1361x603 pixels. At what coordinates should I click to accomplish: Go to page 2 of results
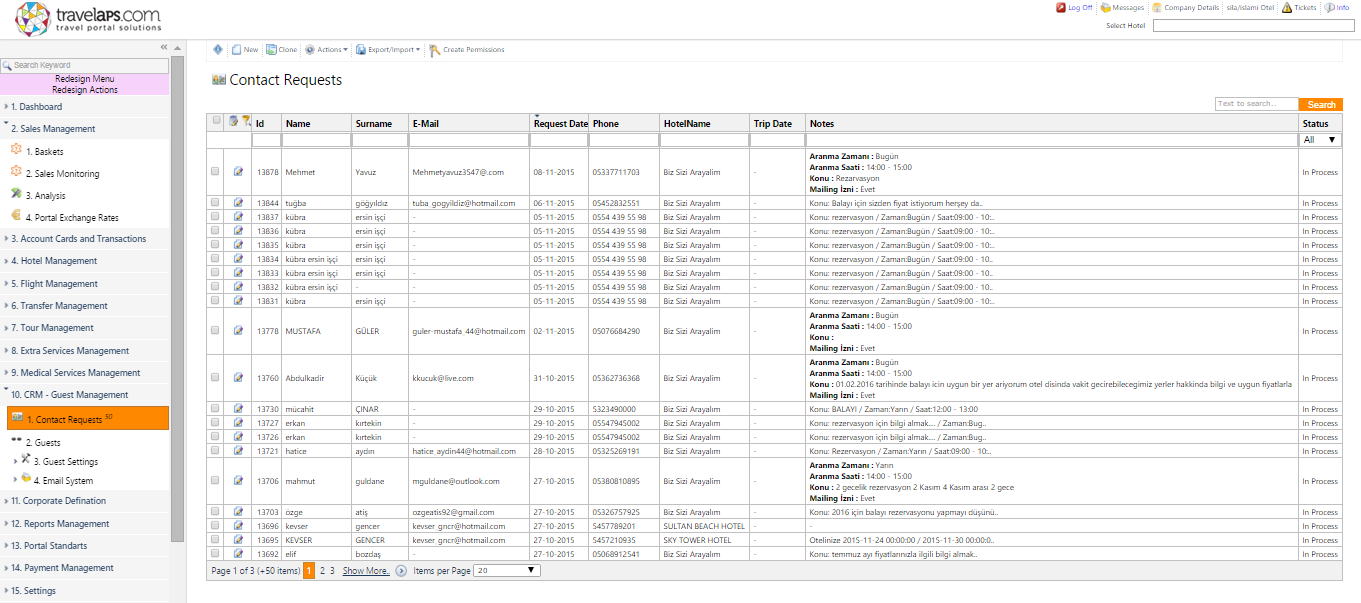(322, 571)
